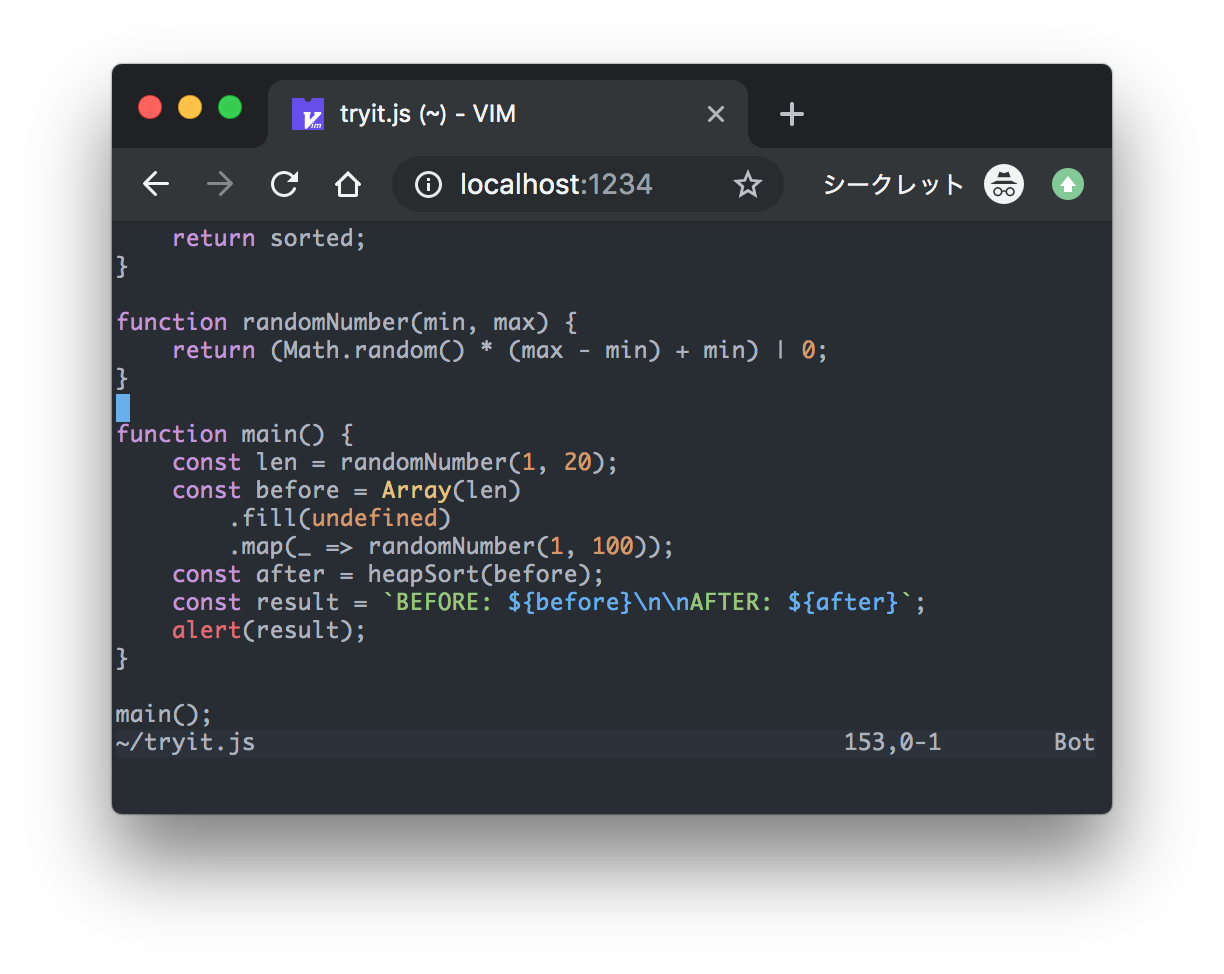This screenshot has height=974, width=1224.
Task: Close the tryit.js VIM tab
Action: click(716, 114)
